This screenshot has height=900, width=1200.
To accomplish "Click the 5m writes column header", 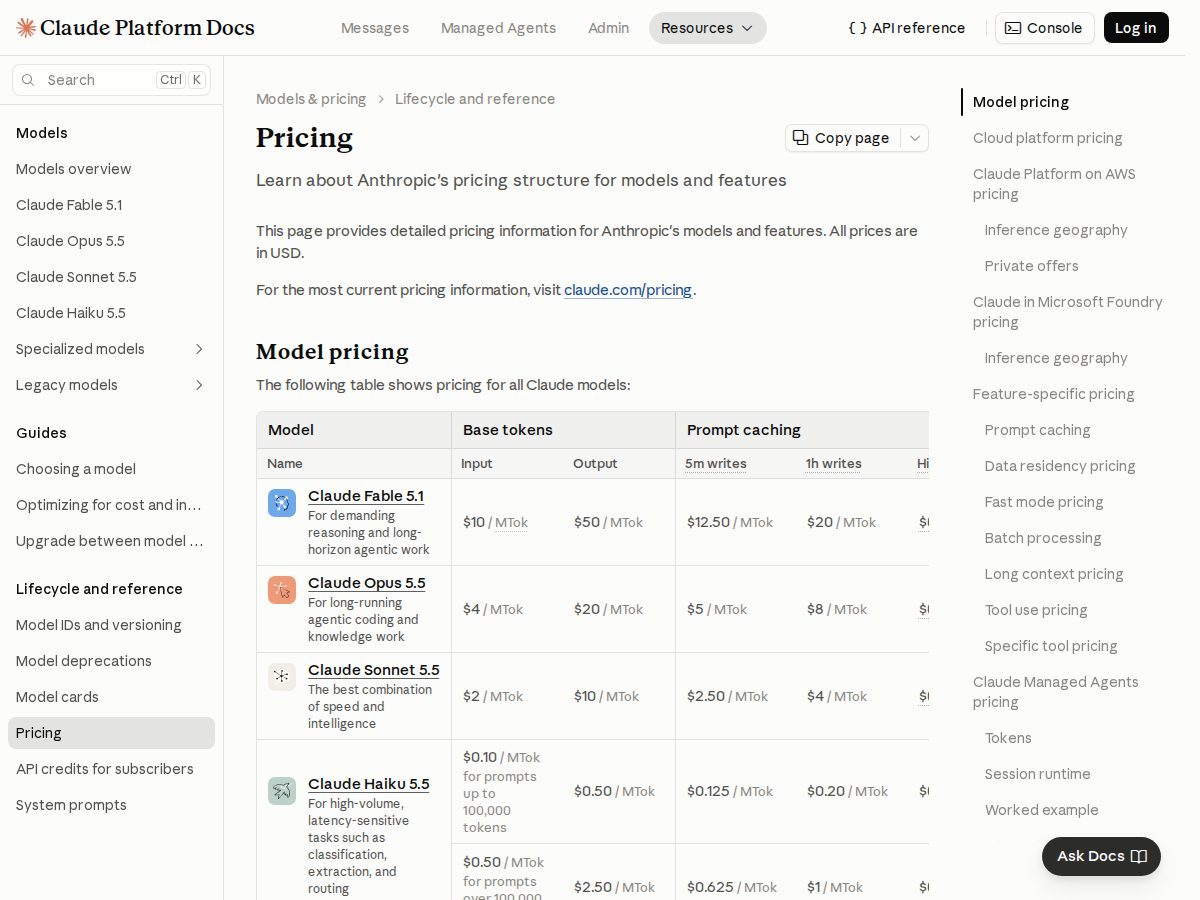I will 716,464.
